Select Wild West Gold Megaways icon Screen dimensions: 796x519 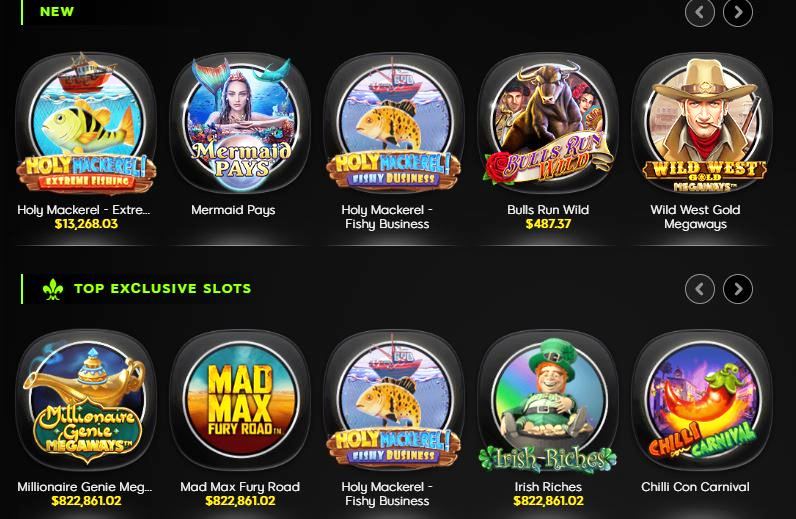click(x=703, y=123)
